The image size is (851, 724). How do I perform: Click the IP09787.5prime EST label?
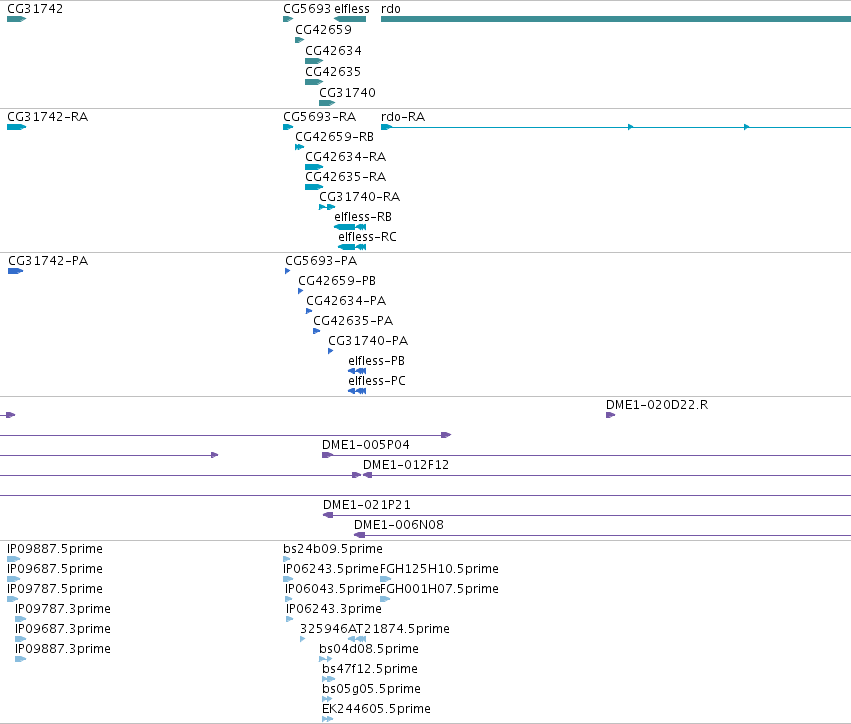55,589
